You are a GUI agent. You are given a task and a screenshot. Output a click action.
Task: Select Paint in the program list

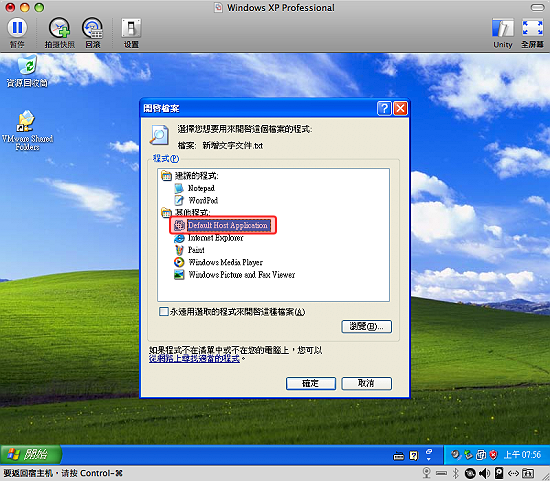[x=196, y=250]
